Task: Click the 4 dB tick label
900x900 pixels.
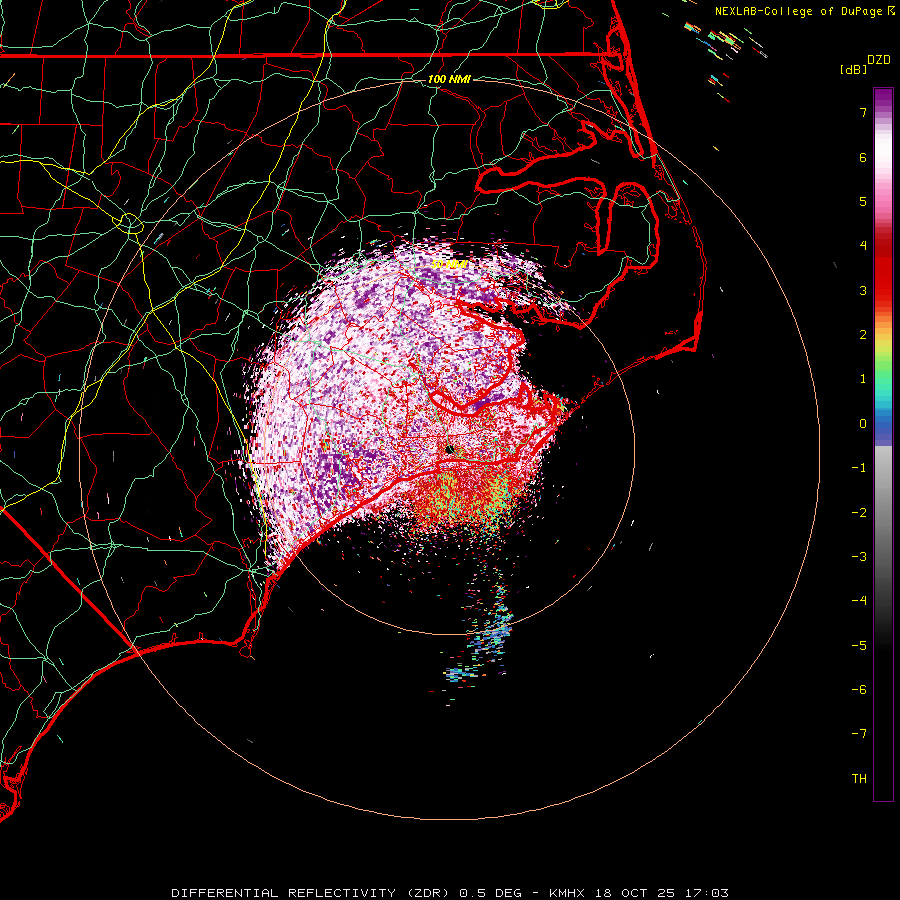Action: pyautogui.click(x=863, y=246)
